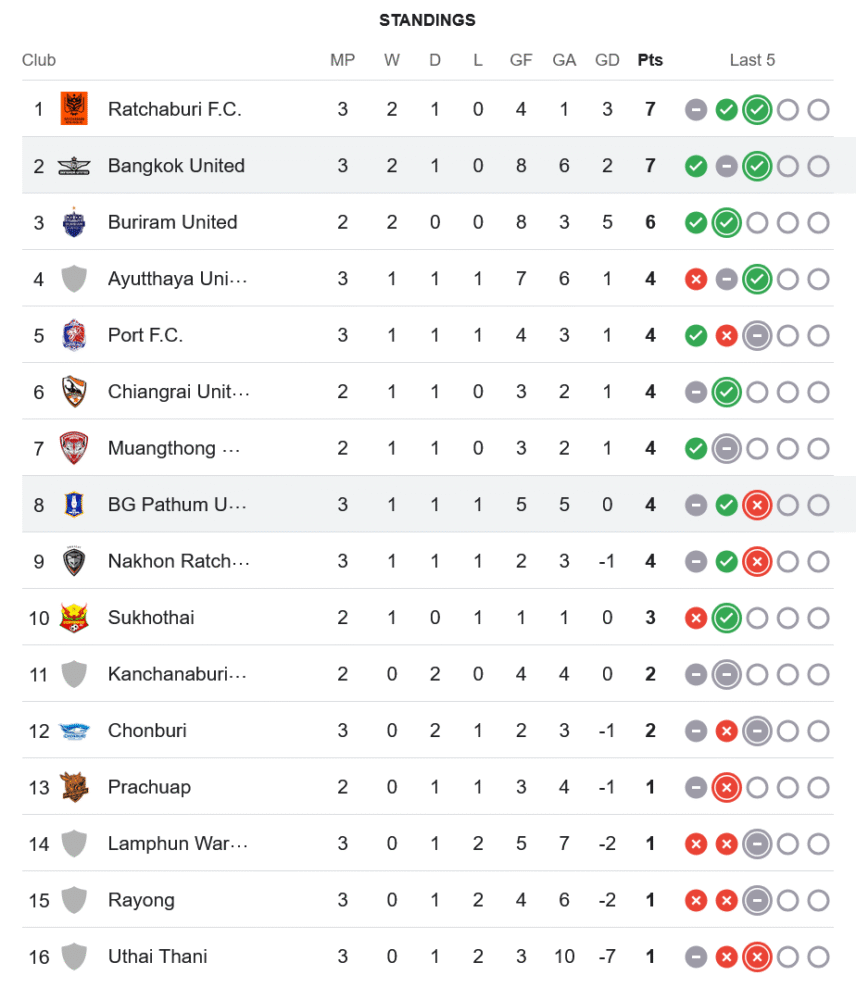The image size is (856, 1000).
Task: Click the Chonburi club logo
Action: pos(74,731)
